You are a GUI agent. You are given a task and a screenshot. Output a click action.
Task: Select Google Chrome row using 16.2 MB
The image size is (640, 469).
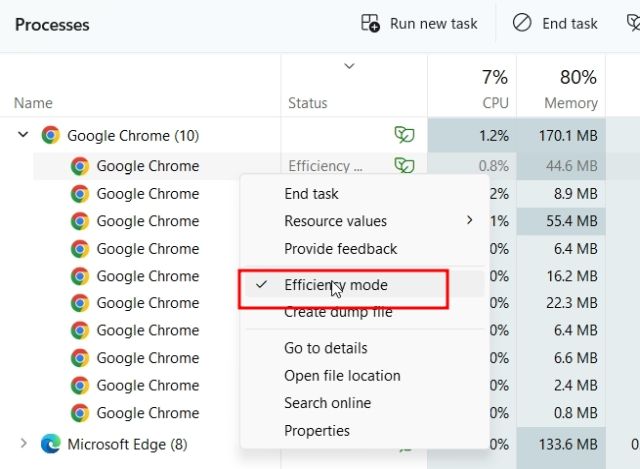[148, 276]
